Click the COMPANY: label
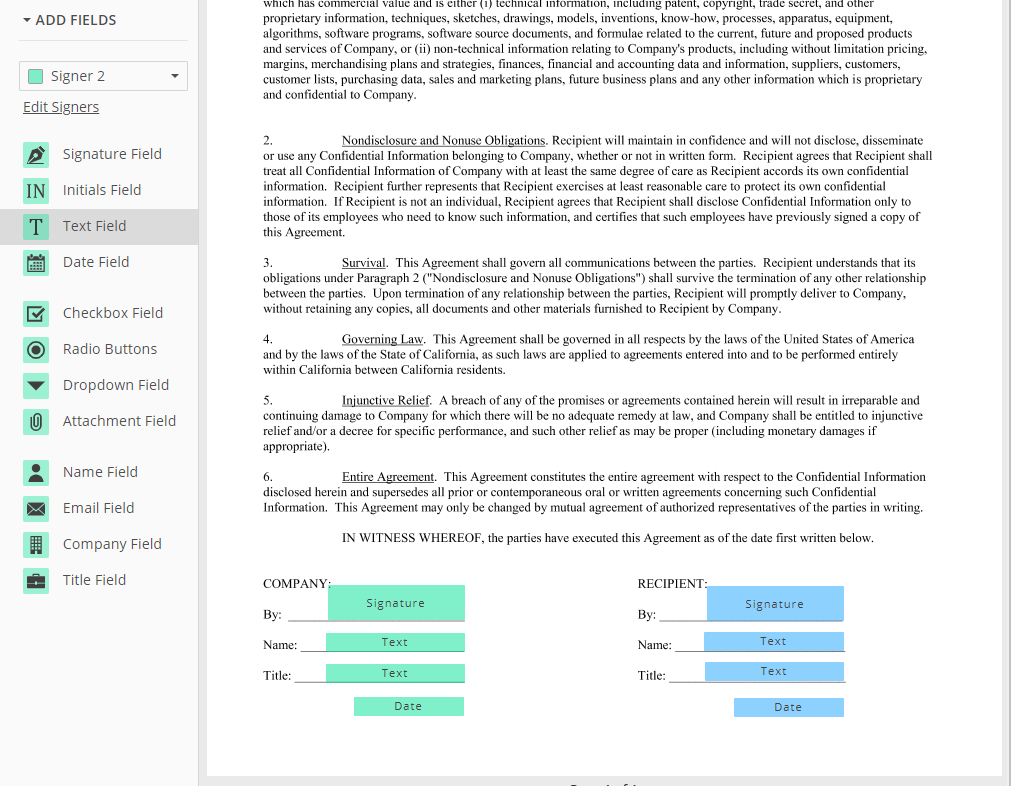The height and width of the screenshot is (786, 1011). 297,584
